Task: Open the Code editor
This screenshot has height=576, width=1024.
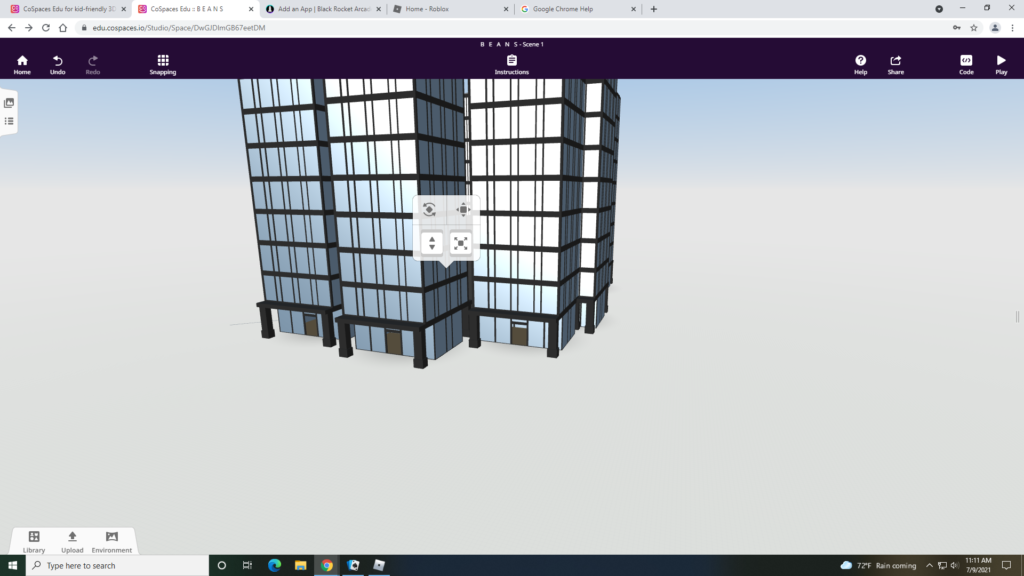Action: [966, 64]
